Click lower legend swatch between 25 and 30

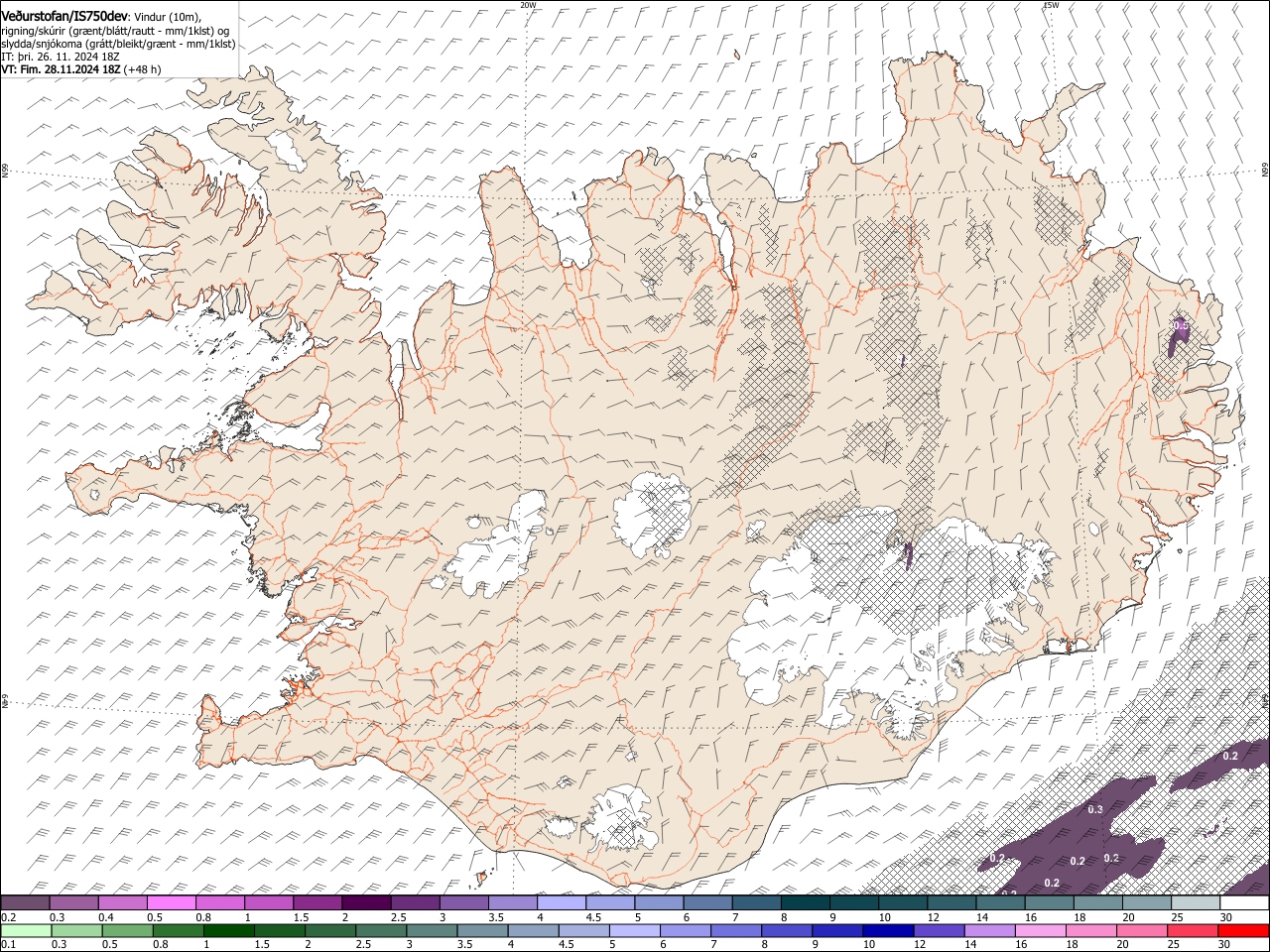tap(1193, 931)
